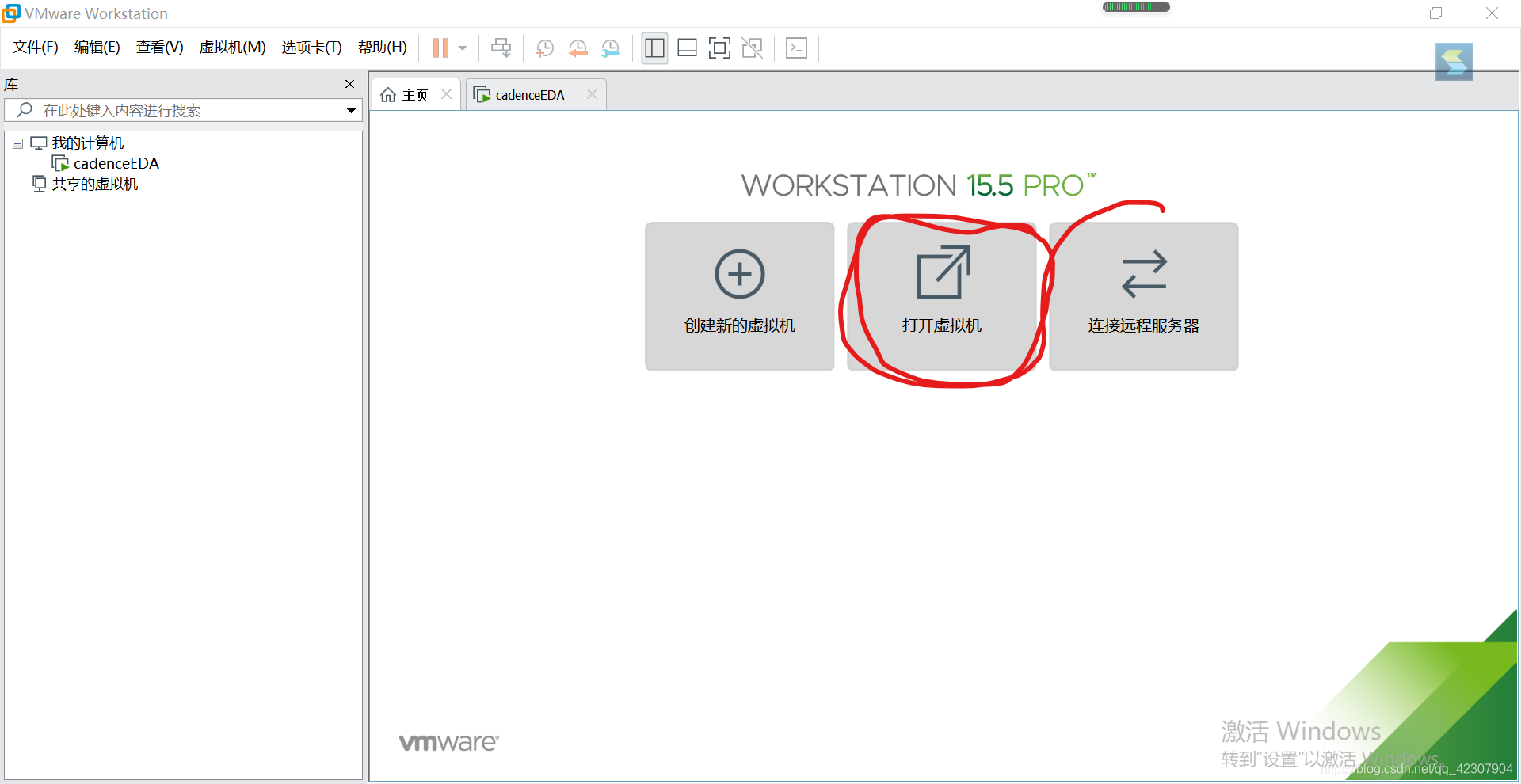Activate Unity mode

click(751, 48)
